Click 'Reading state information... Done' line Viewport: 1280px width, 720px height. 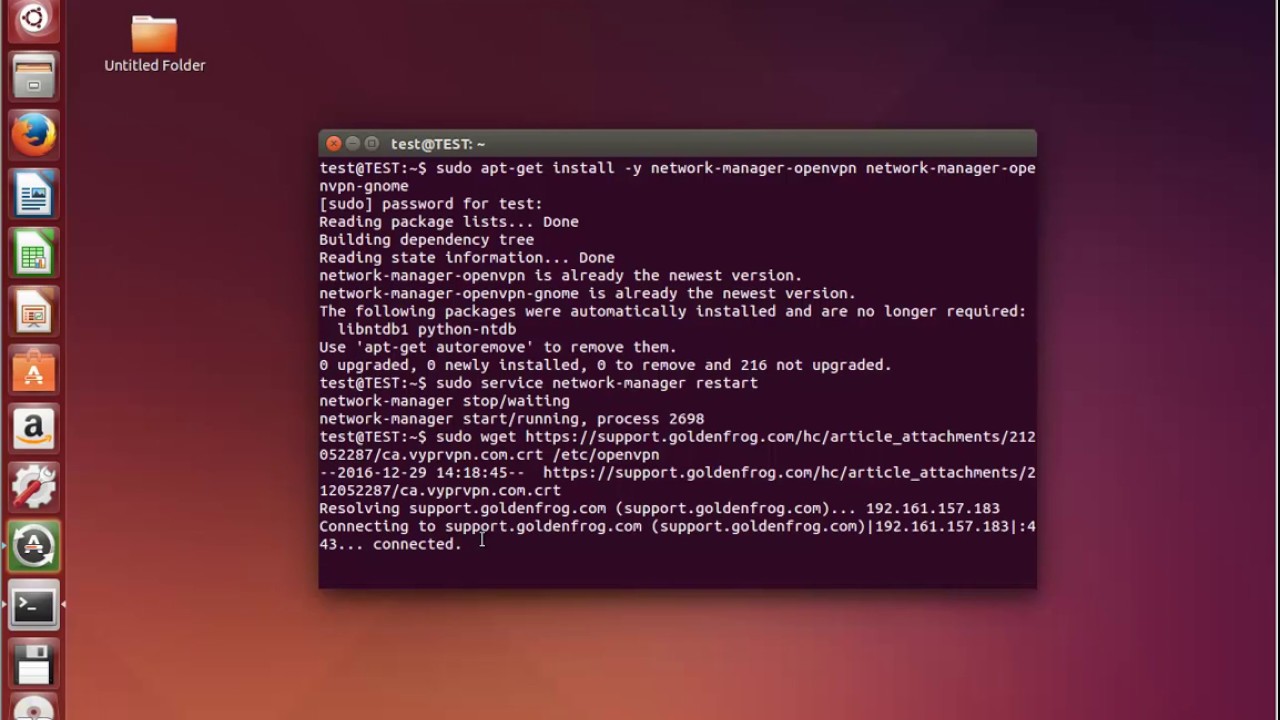coord(467,258)
